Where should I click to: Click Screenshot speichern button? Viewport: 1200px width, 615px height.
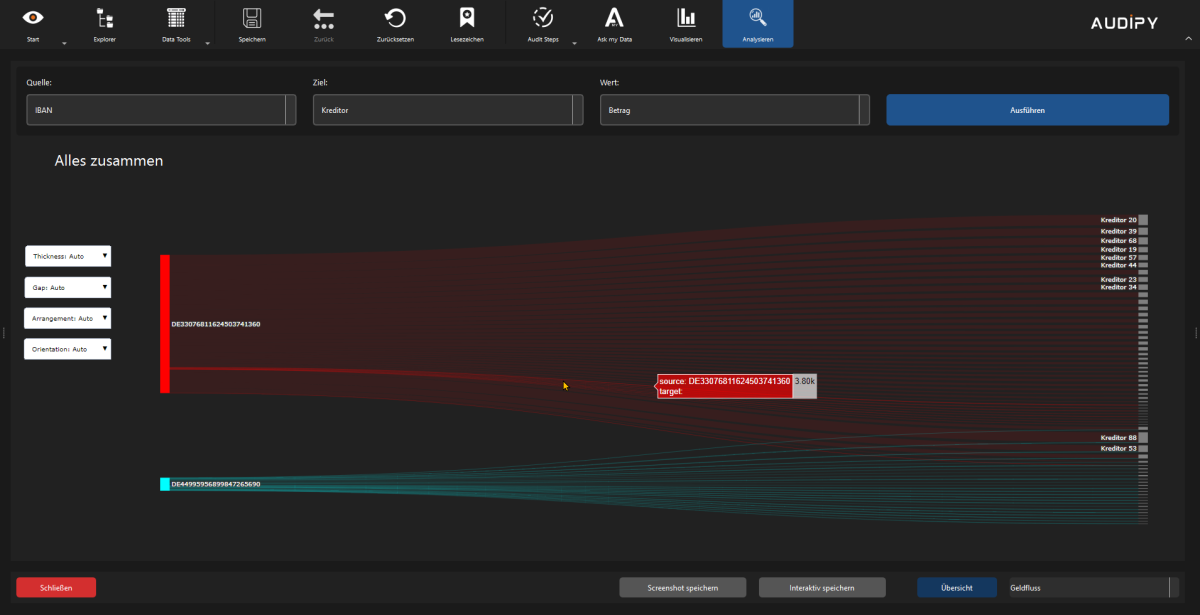click(x=682, y=587)
